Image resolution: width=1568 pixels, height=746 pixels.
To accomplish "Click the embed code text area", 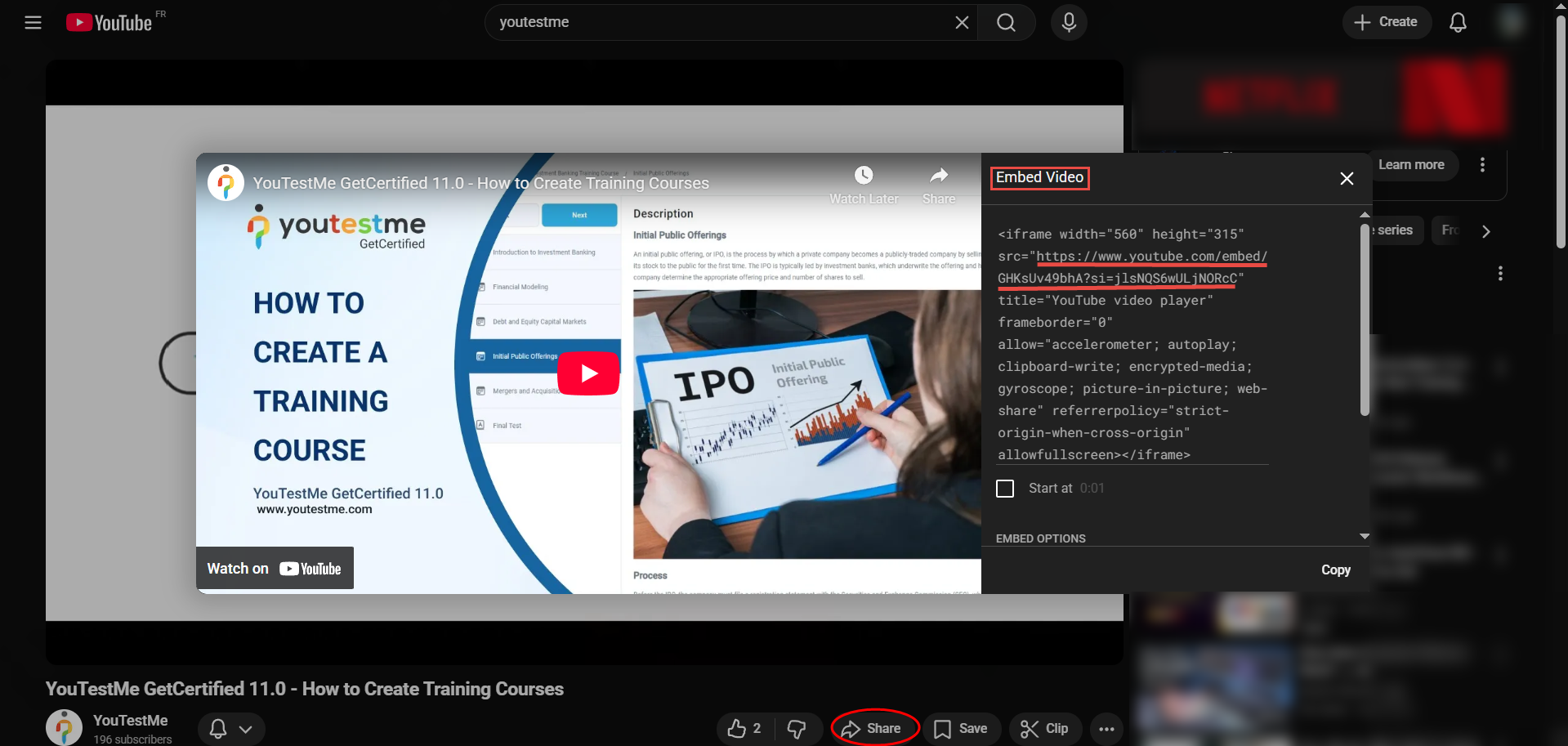I will tap(1132, 345).
